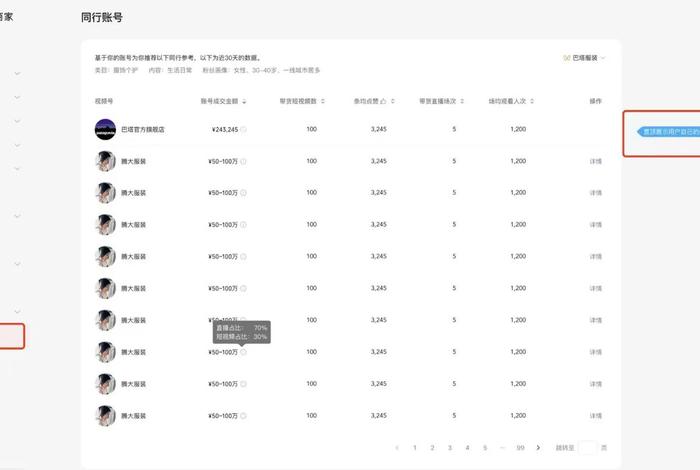700x470 pixels.
Task: Click pagination ellipsis for more pages
Action: click(502, 448)
